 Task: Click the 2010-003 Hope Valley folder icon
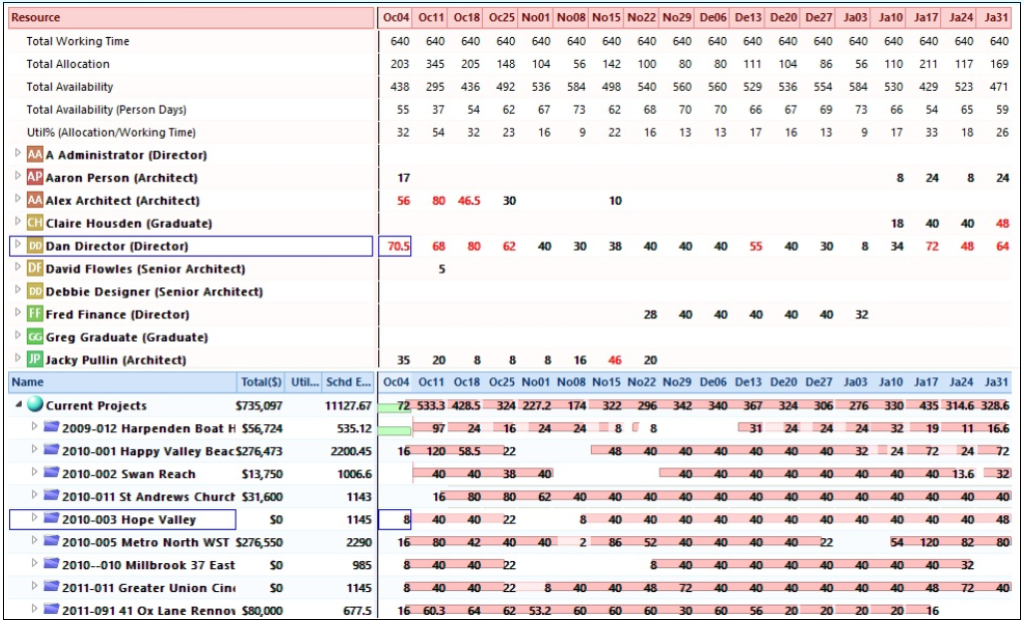point(52,519)
